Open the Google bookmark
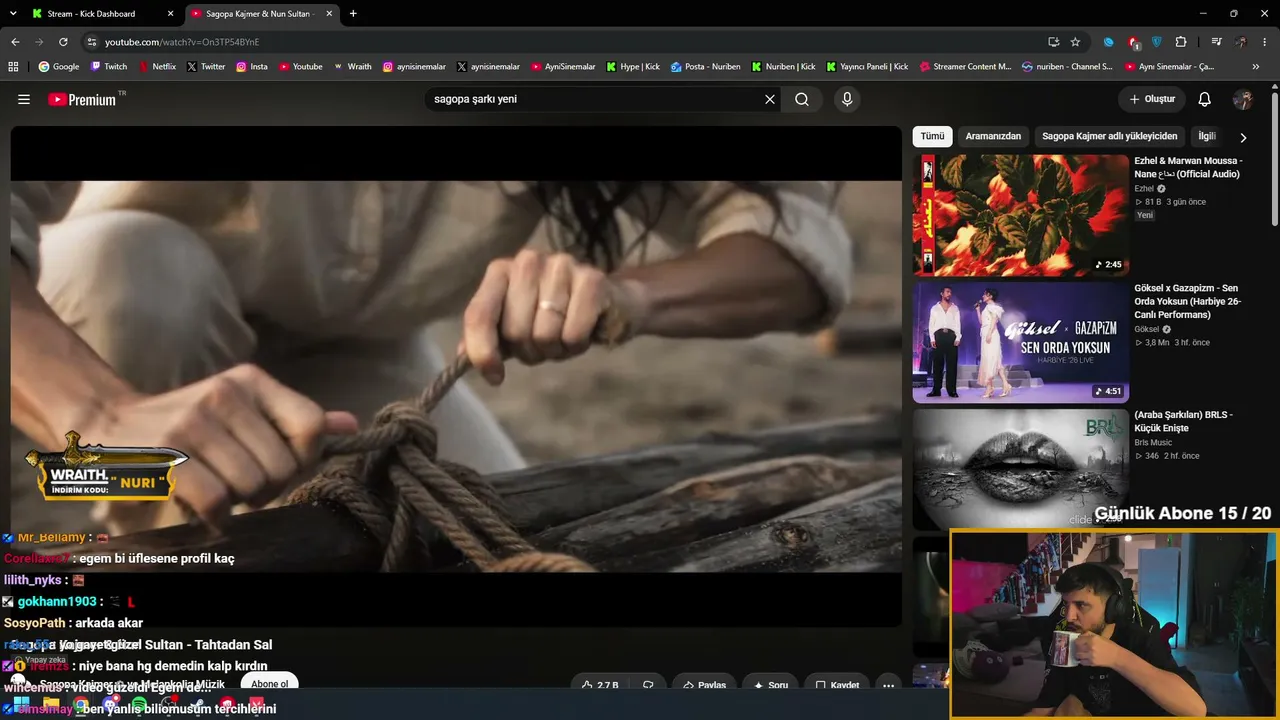Screen dimensions: 1280x720 [x=58, y=67]
